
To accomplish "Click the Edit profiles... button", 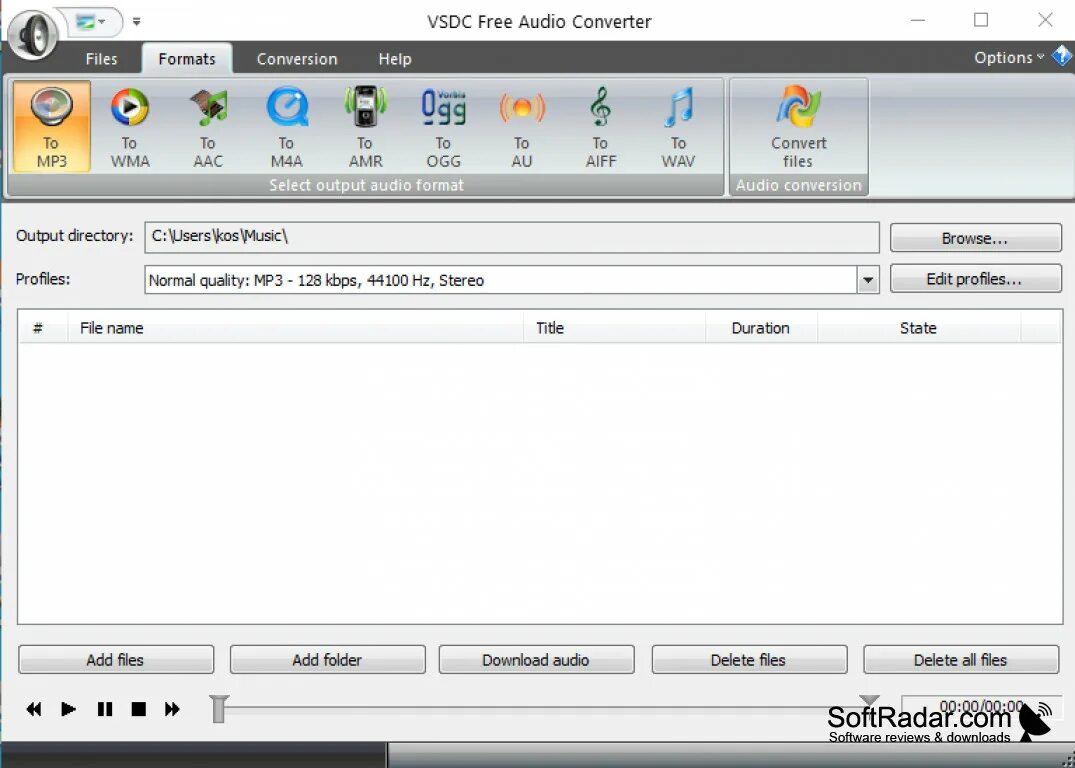I will point(976,279).
